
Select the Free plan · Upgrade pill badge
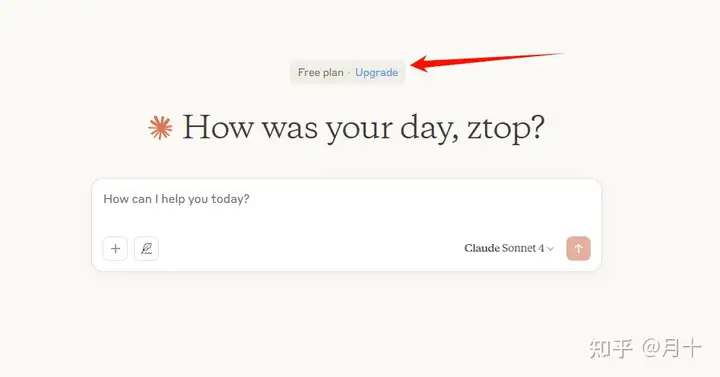click(348, 73)
